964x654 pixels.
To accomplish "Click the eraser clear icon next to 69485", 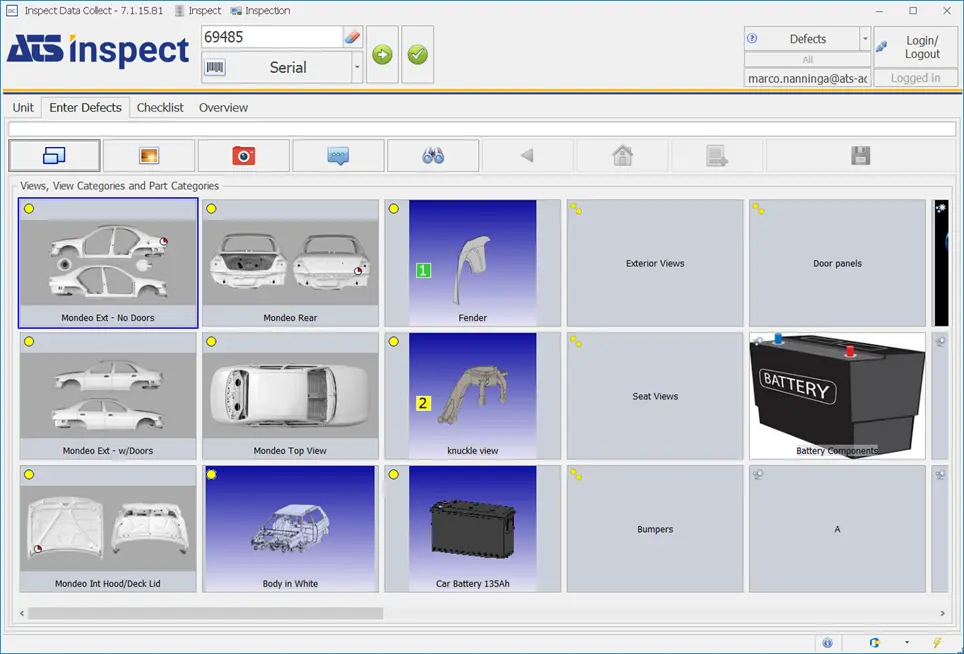I will tap(352, 37).
